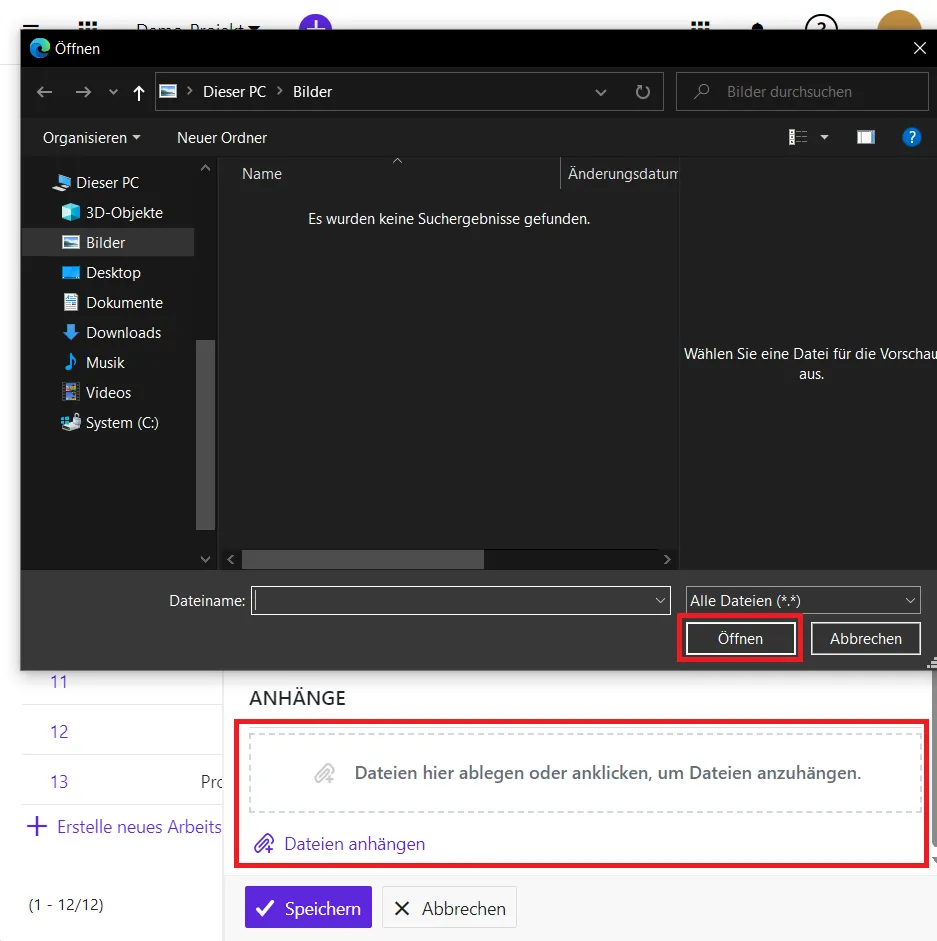Open the recent locations dropdown arrow
The image size is (937, 941).
113,92
